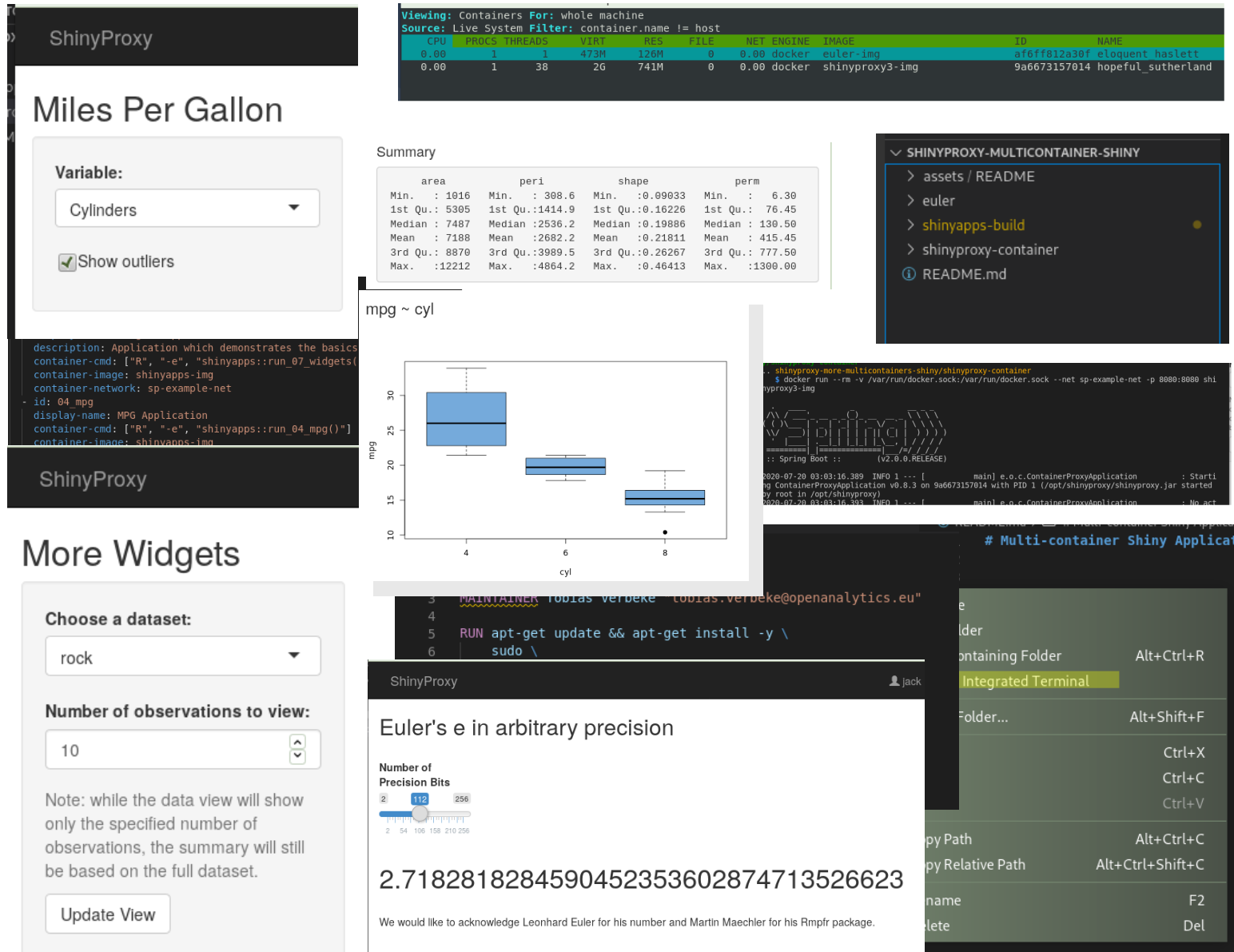This screenshot has height=952, width=1234.
Task: Click the outlier point in cyl 8 boxplot
Action: [x=665, y=532]
